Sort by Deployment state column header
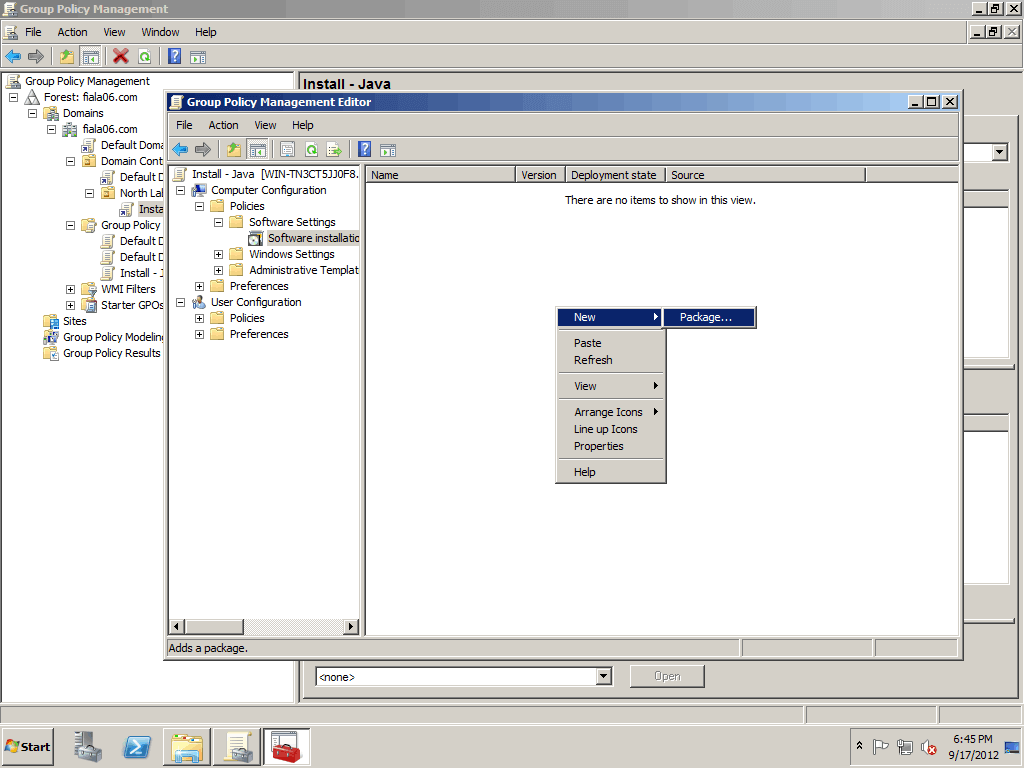The image size is (1024, 768). pos(615,175)
